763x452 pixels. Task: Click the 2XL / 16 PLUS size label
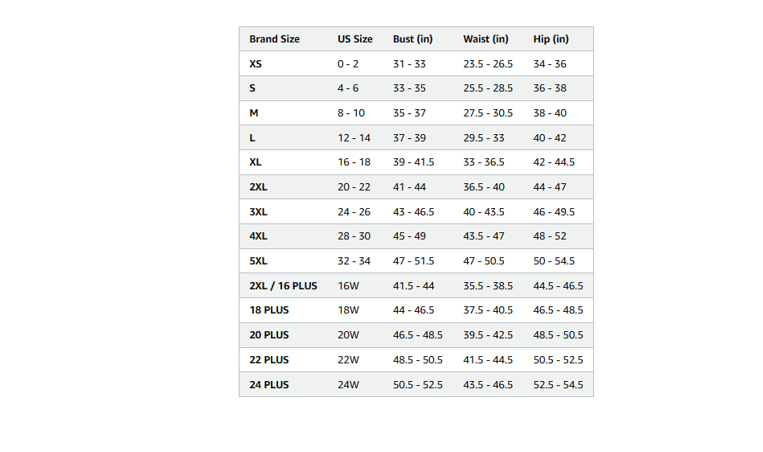click(283, 286)
